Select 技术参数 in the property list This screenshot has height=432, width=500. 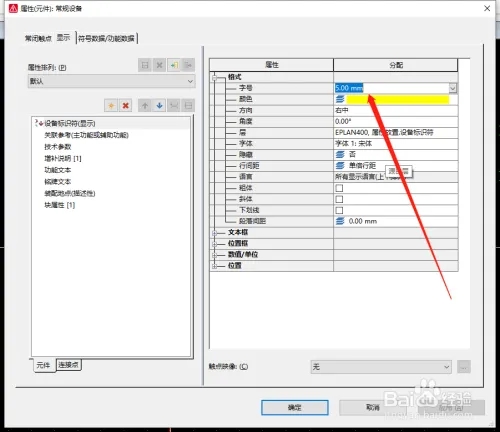click(58, 147)
